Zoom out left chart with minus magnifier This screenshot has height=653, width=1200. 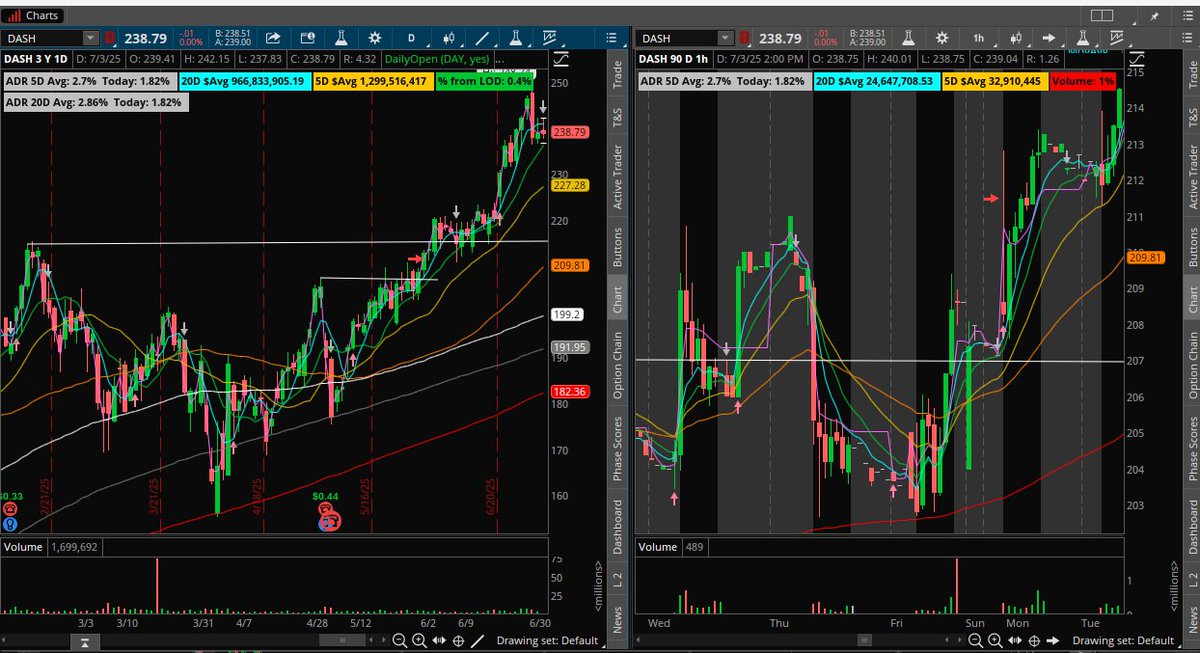(399, 640)
